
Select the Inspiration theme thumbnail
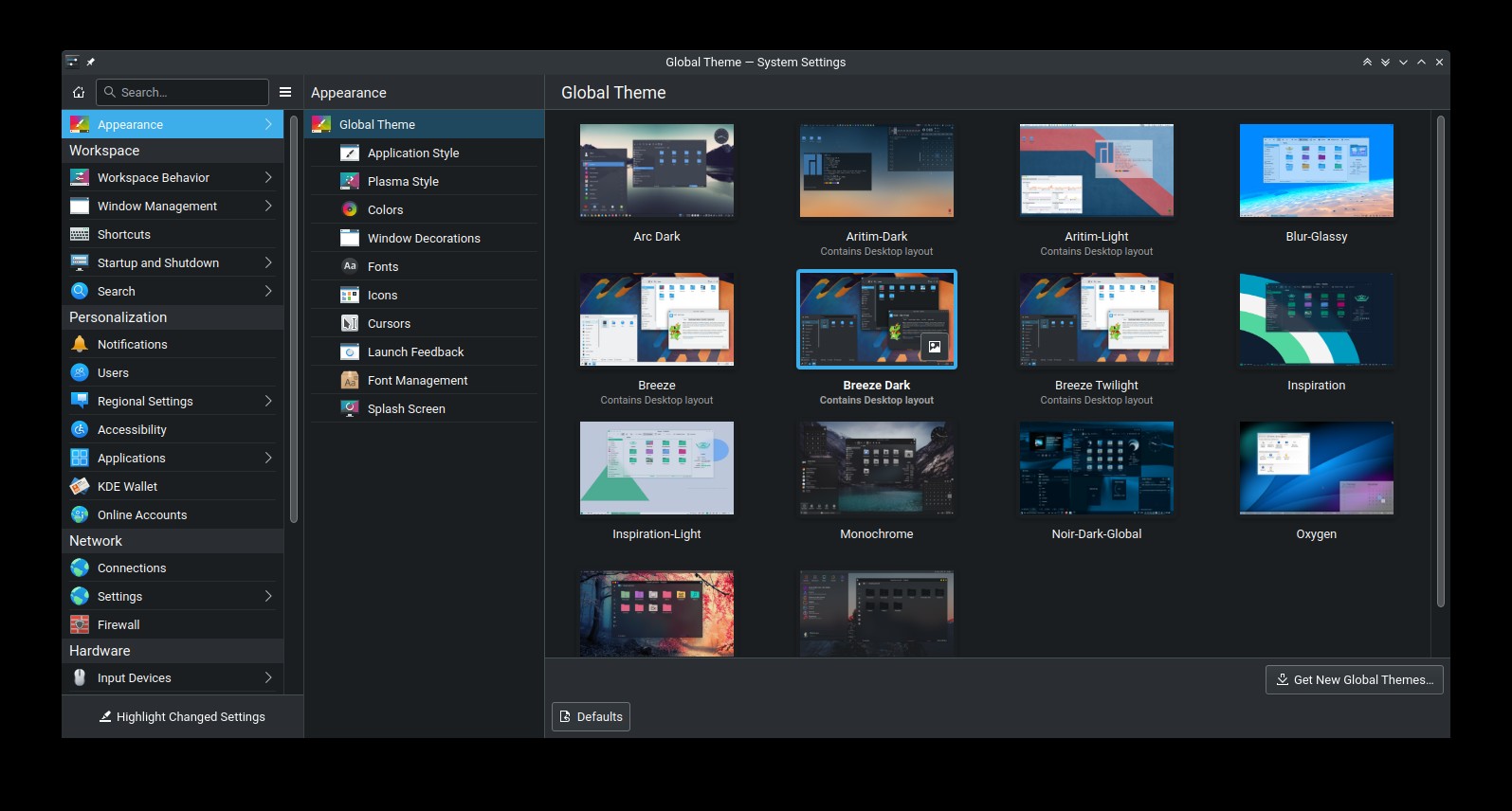pyautogui.click(x=1317, y=319)
